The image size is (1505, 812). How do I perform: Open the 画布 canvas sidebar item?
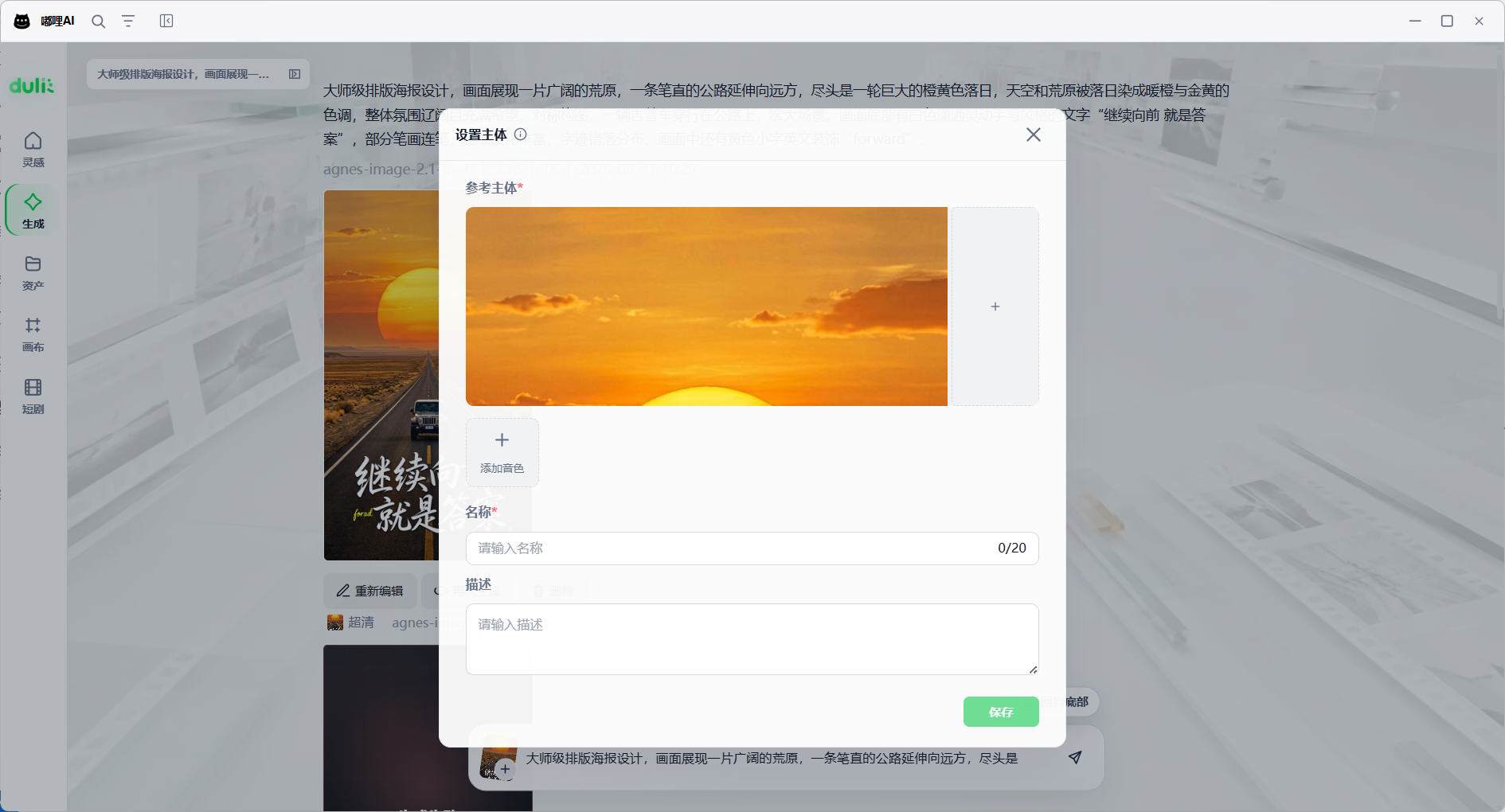pos(33,334)
